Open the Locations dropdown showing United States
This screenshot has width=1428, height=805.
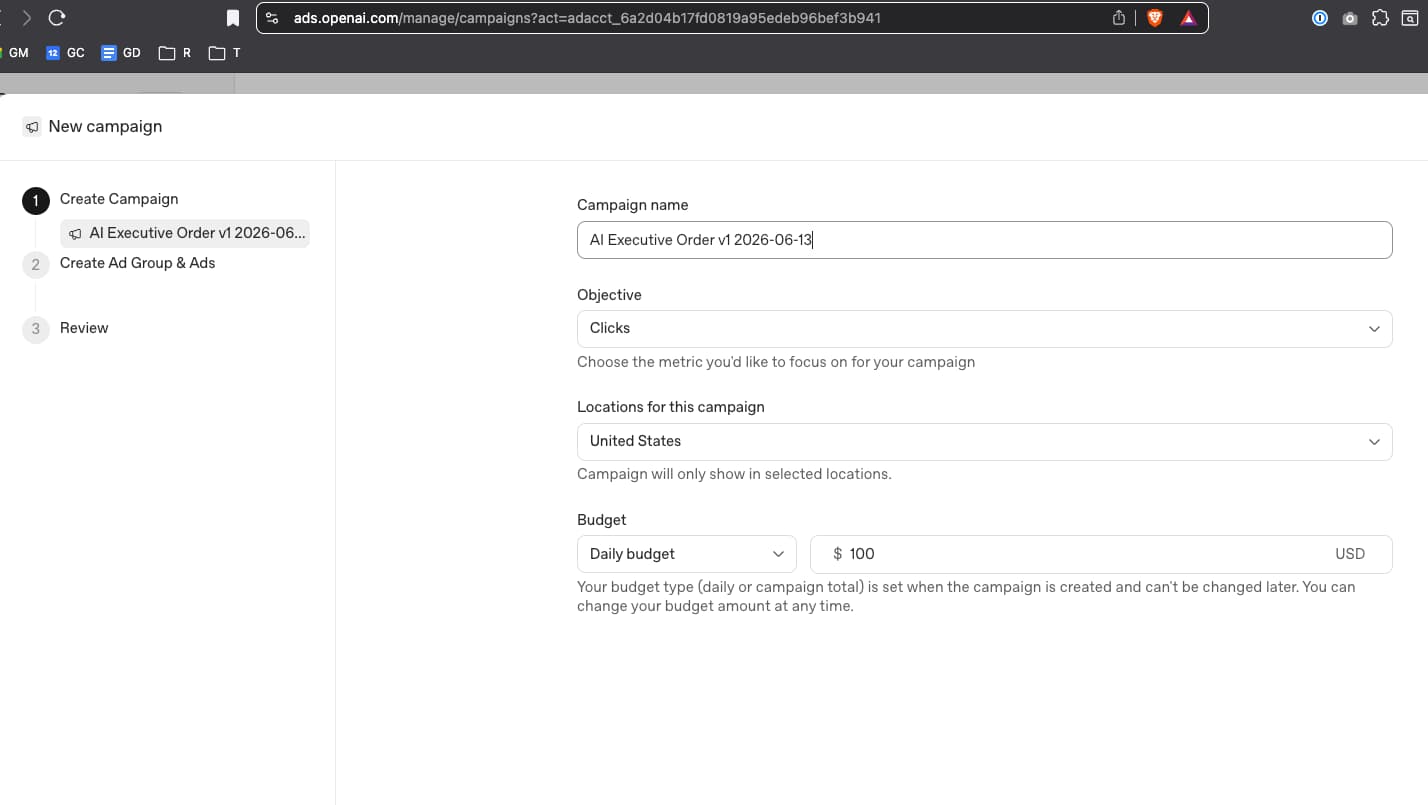985,442
